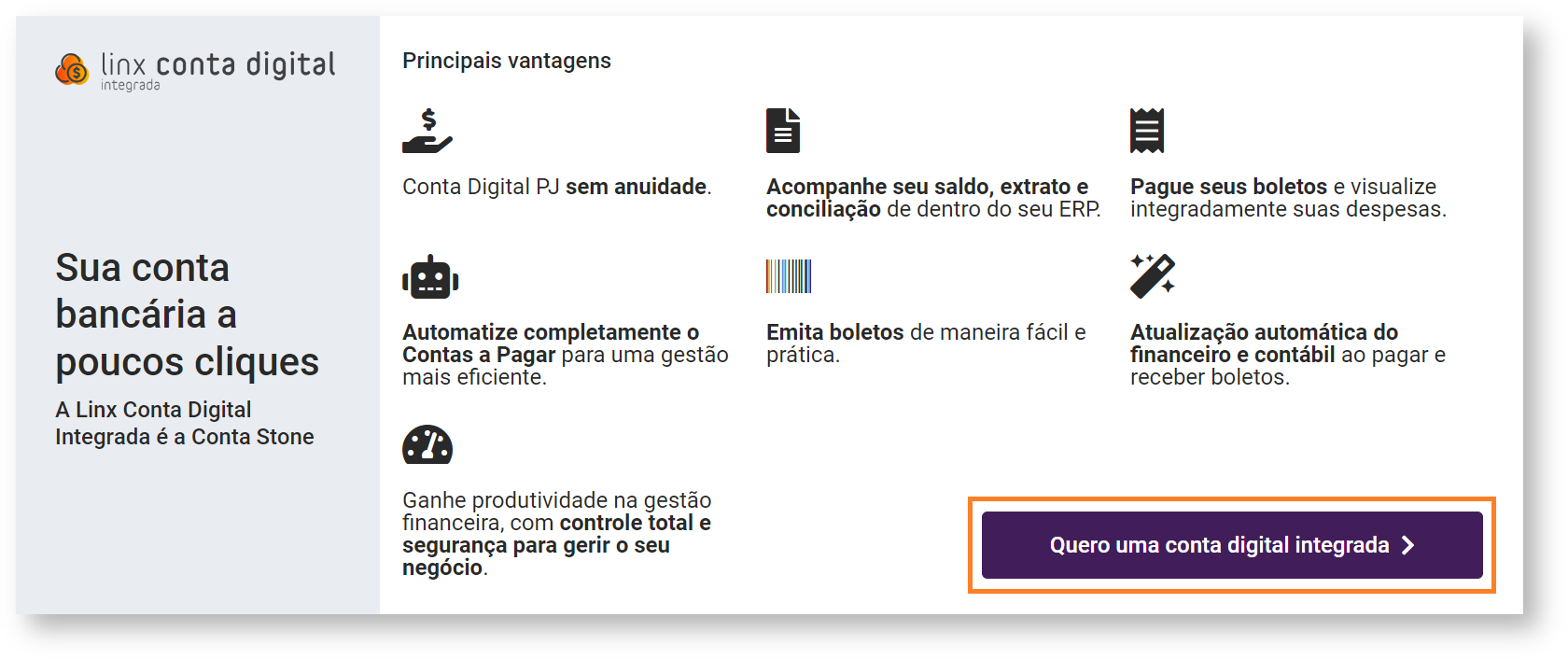Click the receipt icon above Pague seus boletos
This screenshot has height=659, width=1568.
point(1147,131)
